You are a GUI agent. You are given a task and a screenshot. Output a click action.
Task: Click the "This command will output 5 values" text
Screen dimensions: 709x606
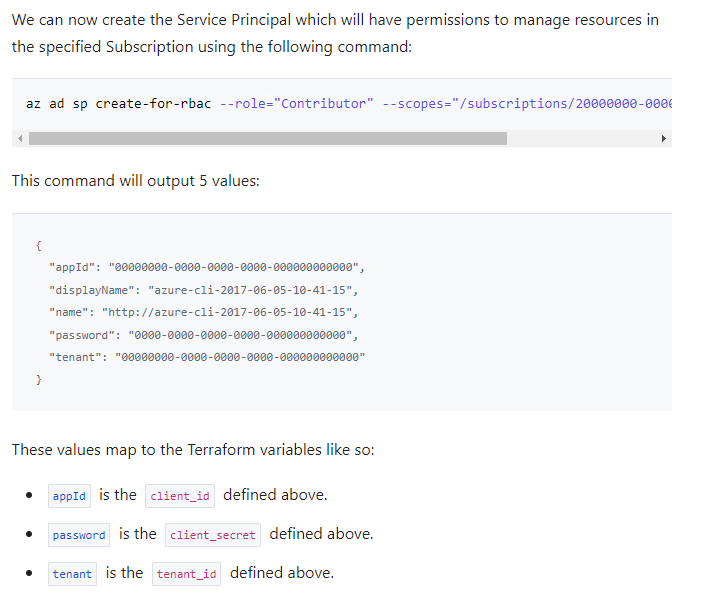[136, 181]
